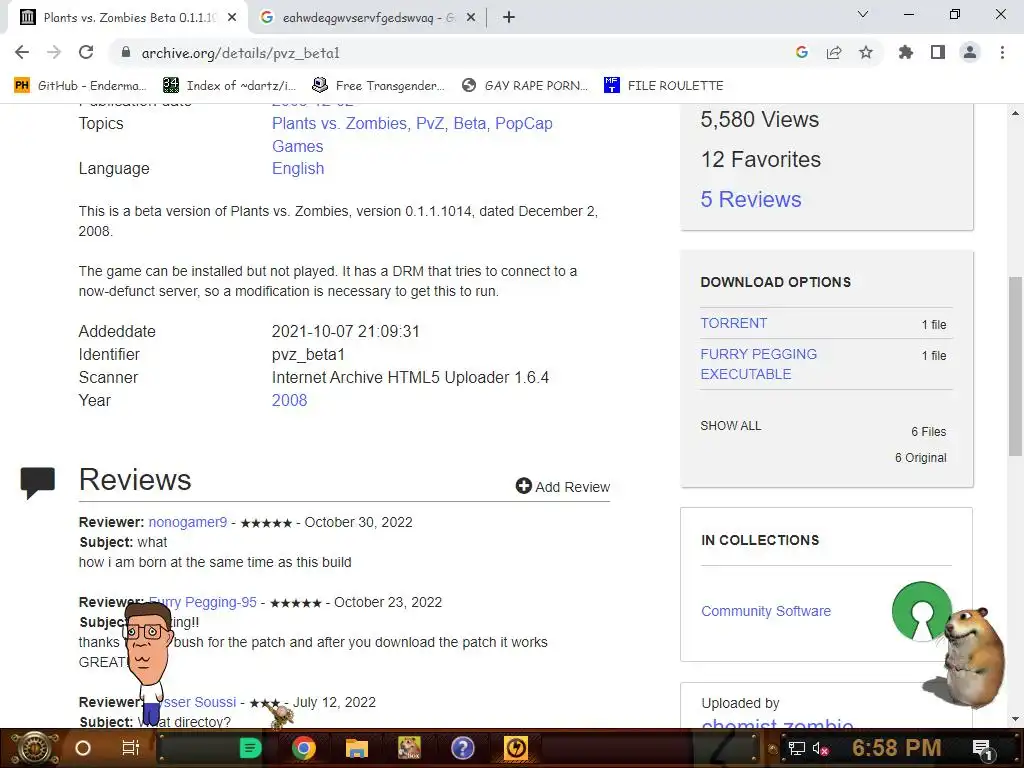Follow the 2008 year link

click(x=289, y=400)
